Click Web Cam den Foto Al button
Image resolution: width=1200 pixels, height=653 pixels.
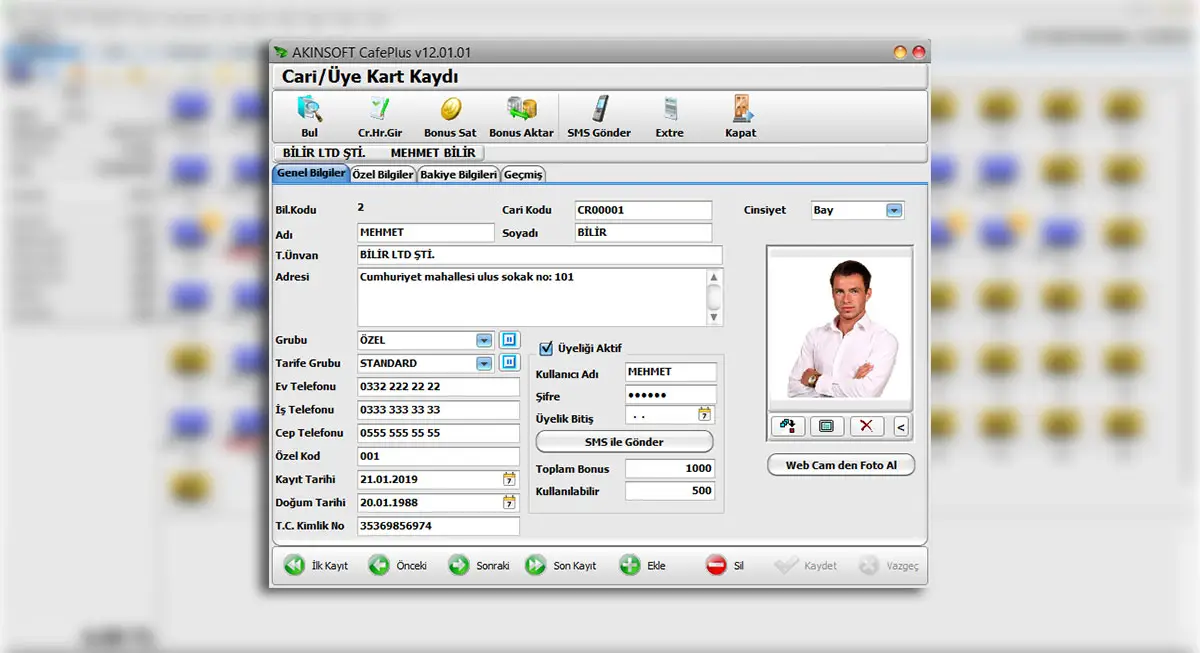point(841,465)
